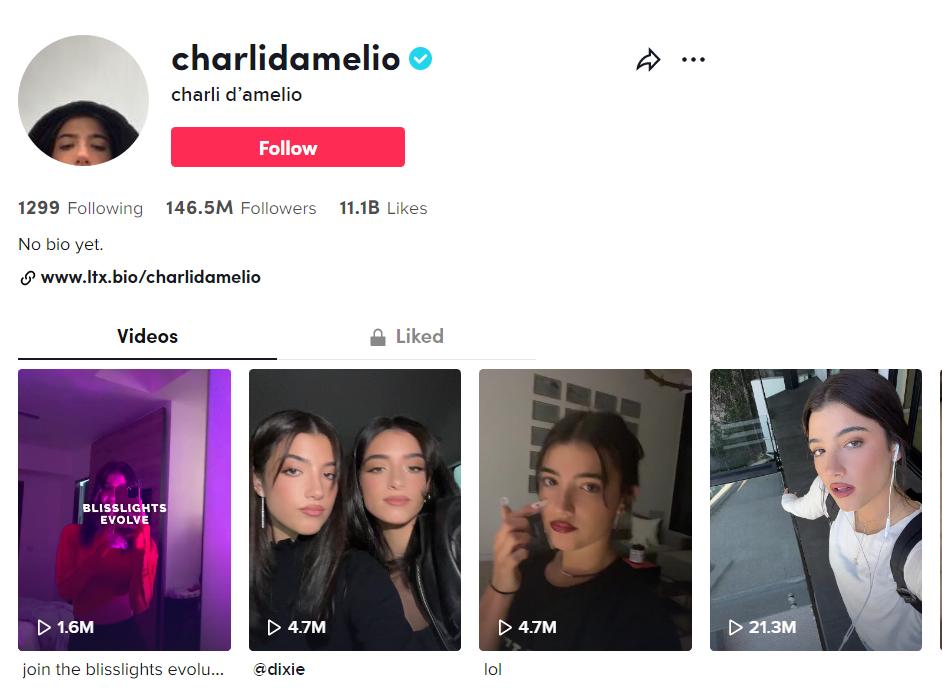The image size is (942, 688).
Task: Switch to the Videos tab
Action: coord(147,336)
